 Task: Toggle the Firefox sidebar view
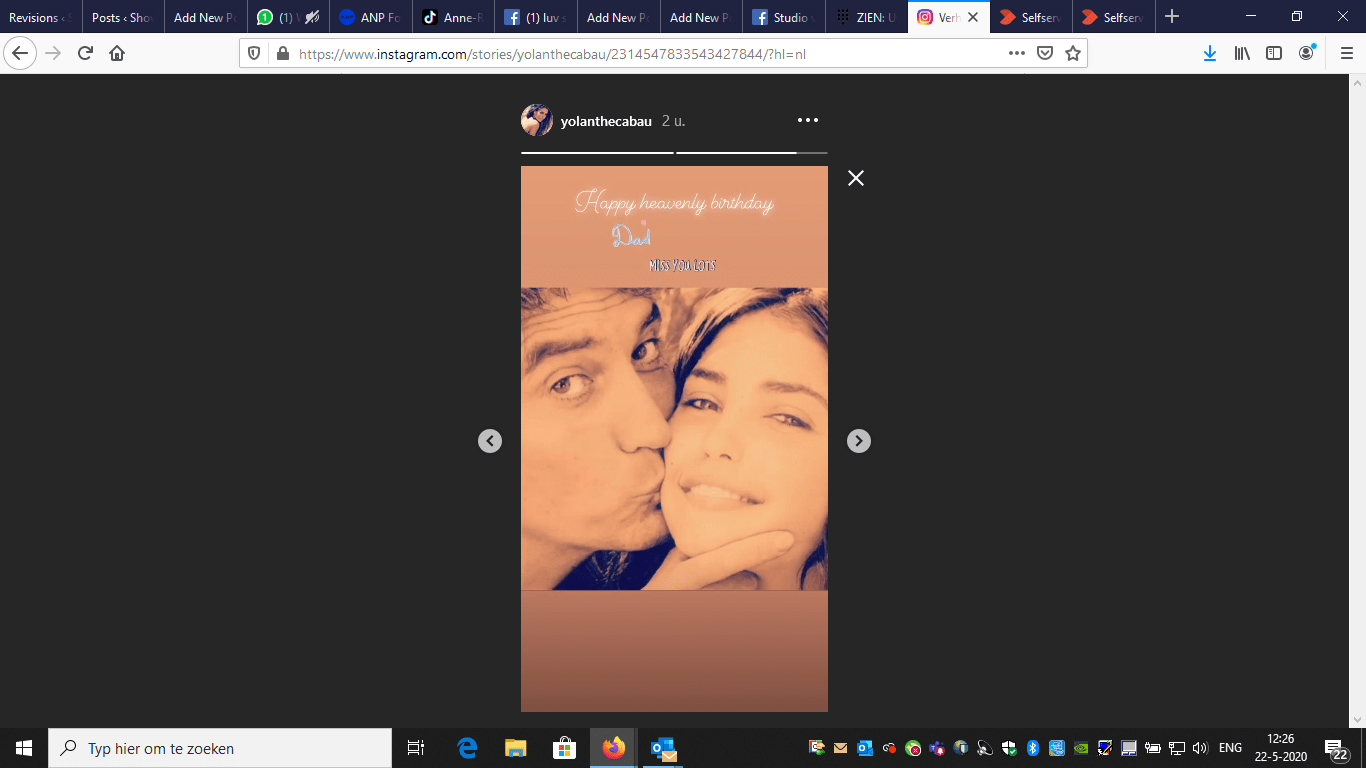1274,54
